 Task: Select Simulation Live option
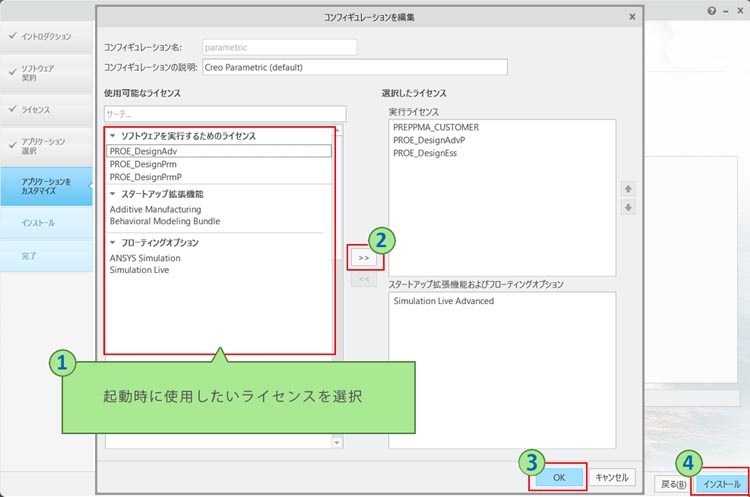click(x=139, y=270)
